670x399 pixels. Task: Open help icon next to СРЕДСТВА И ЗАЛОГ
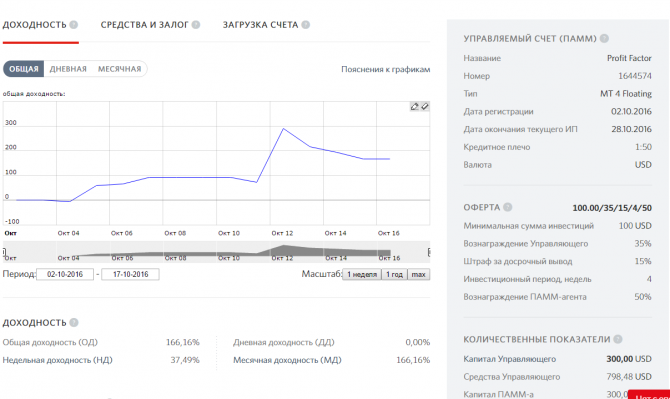click(x=196, y=25)
